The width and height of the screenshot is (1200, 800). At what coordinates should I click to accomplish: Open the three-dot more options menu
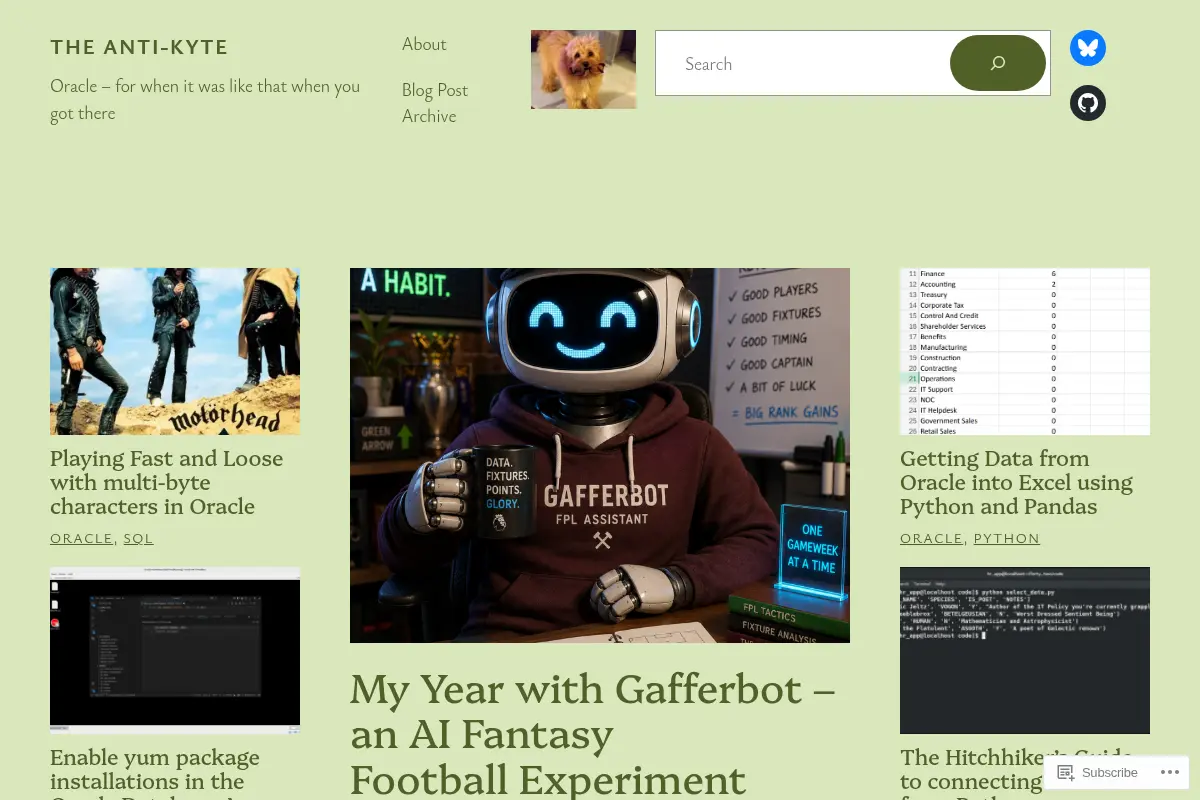[1166, 772]
